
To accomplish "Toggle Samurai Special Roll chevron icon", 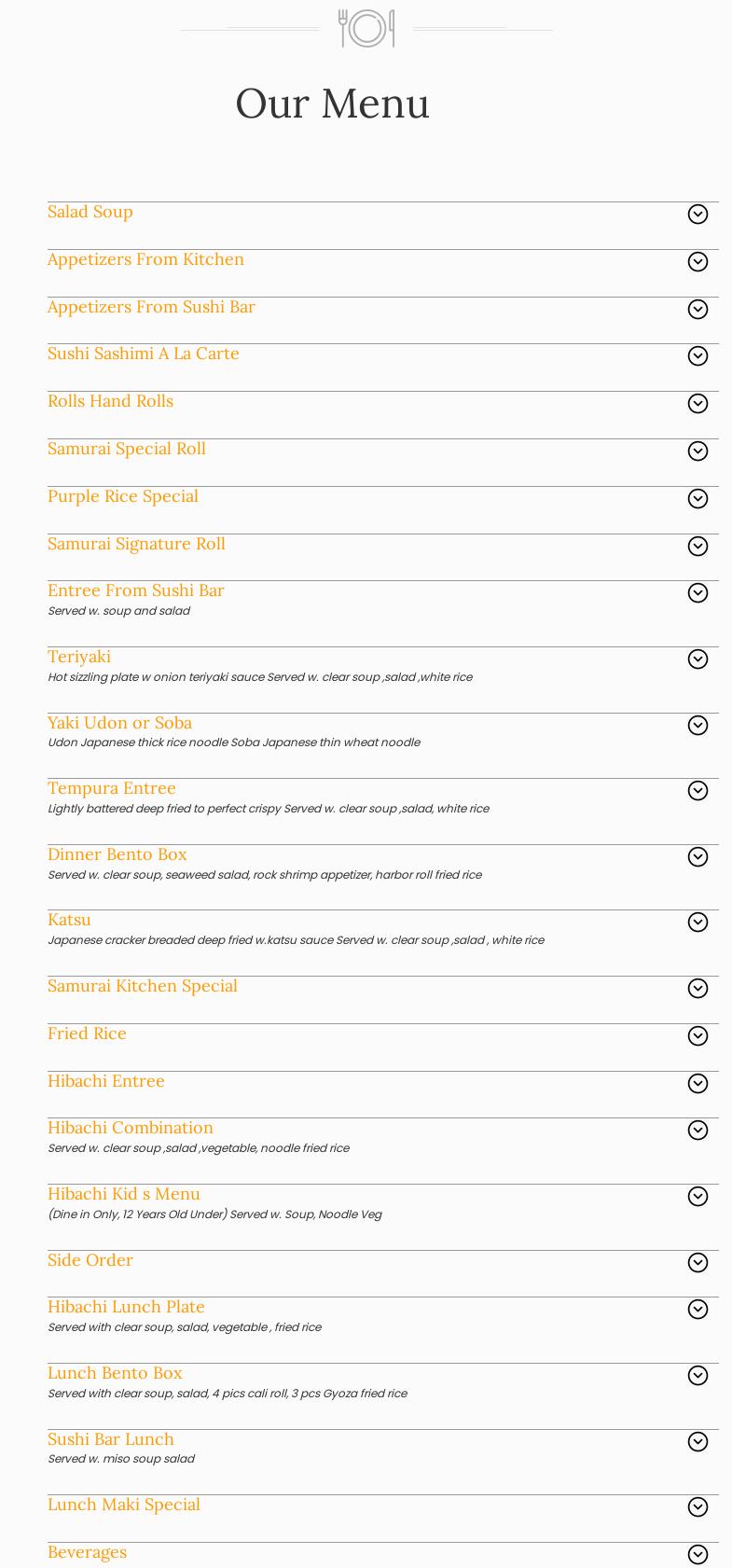I will click(697, 451).
